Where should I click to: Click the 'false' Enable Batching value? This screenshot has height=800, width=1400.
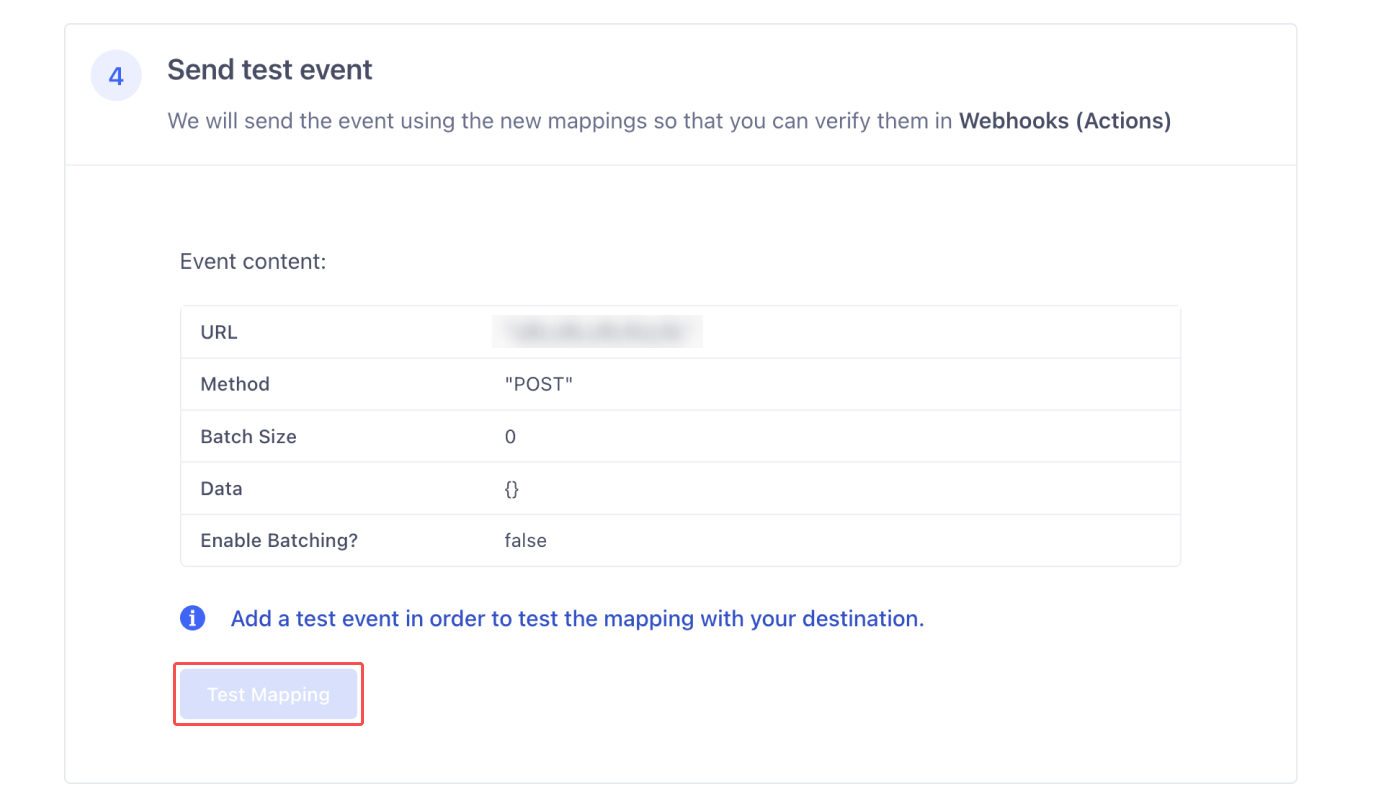(526, 540)
